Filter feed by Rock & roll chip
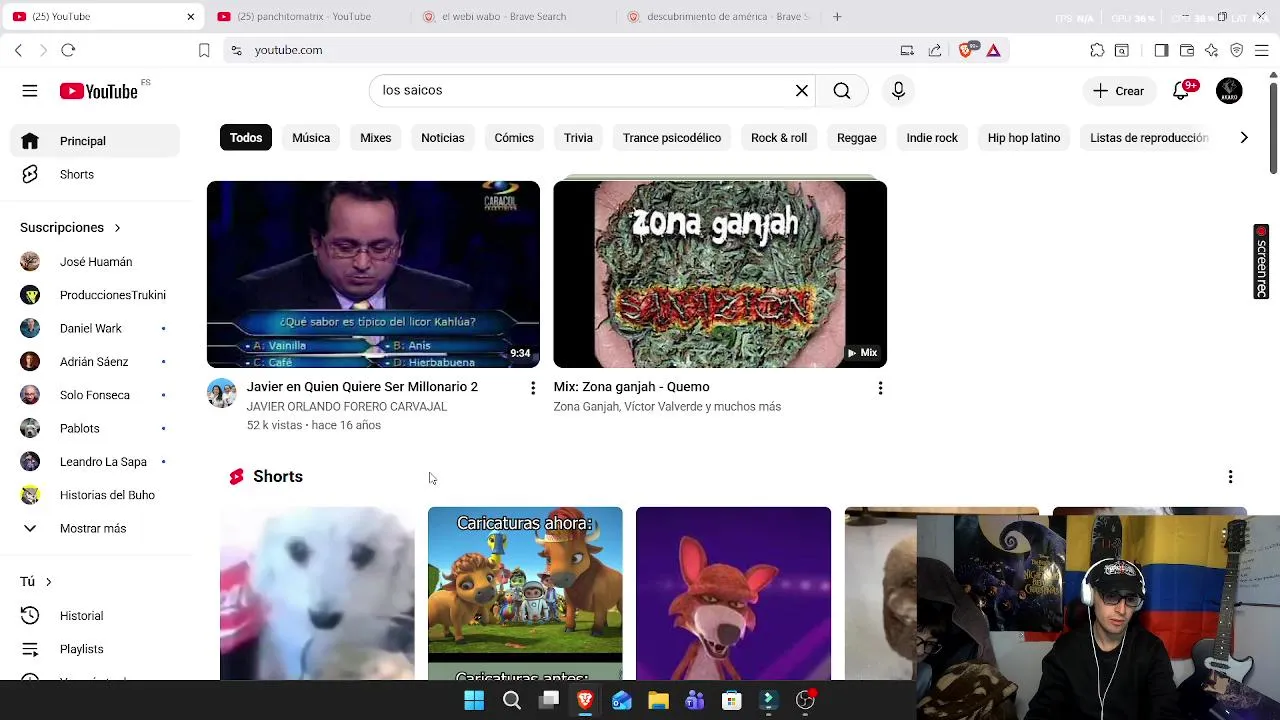 point(779,138)
